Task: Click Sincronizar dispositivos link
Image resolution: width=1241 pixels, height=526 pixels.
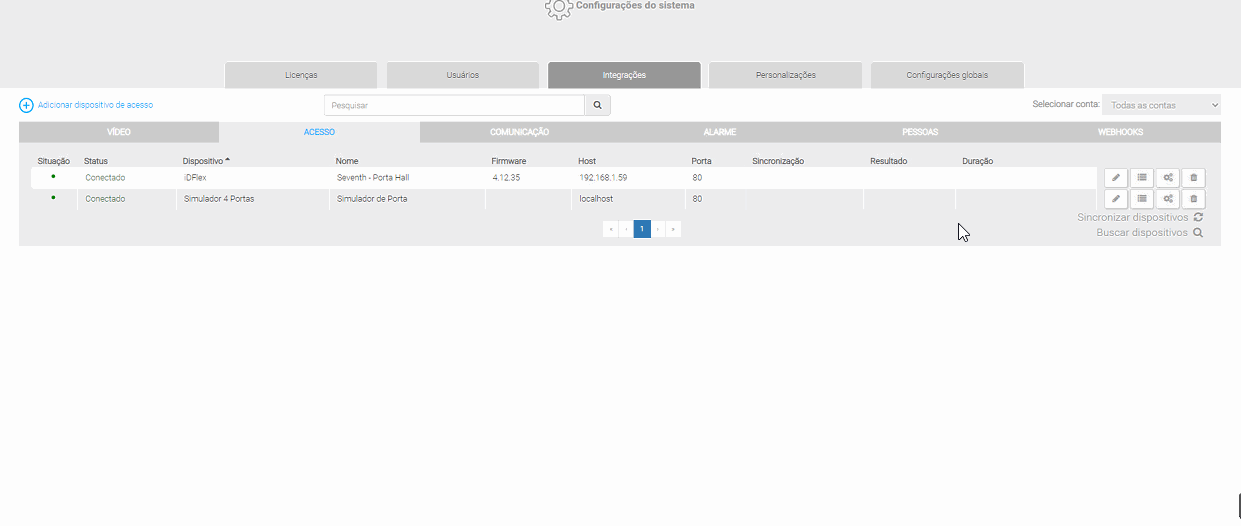Action: click(1133, 217)
